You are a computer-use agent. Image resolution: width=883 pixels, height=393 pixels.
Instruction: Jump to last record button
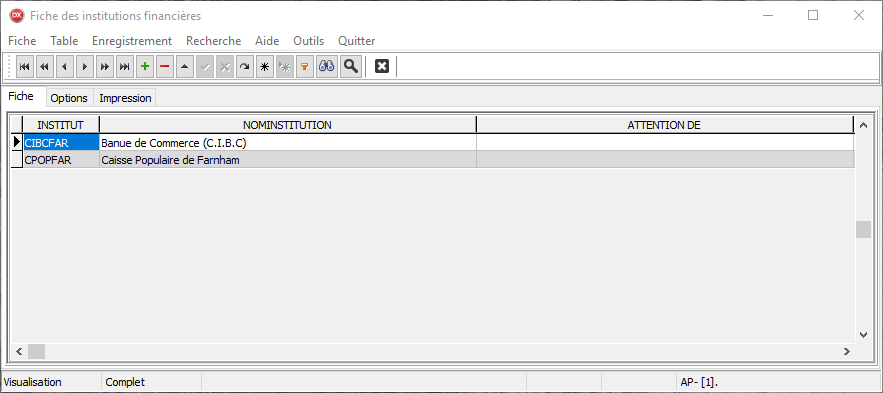coord(124,67)
